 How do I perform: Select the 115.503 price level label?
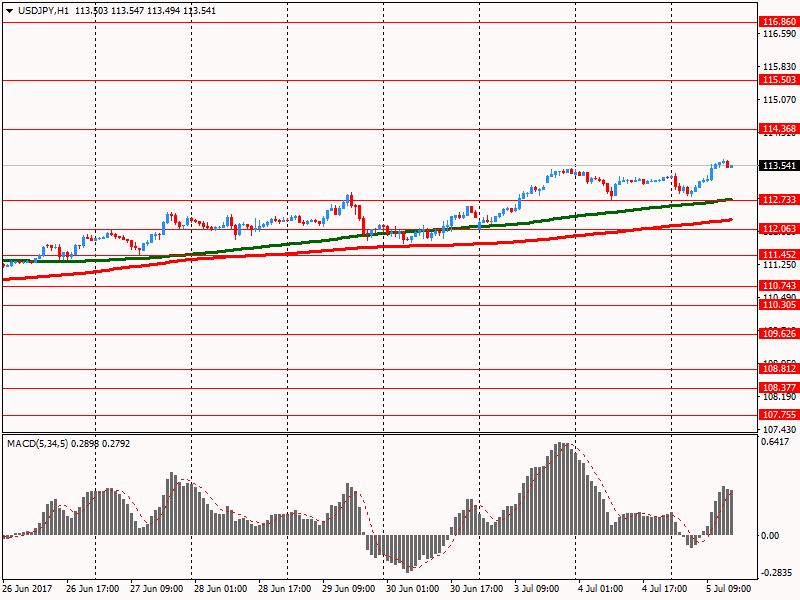coord(779,80)
